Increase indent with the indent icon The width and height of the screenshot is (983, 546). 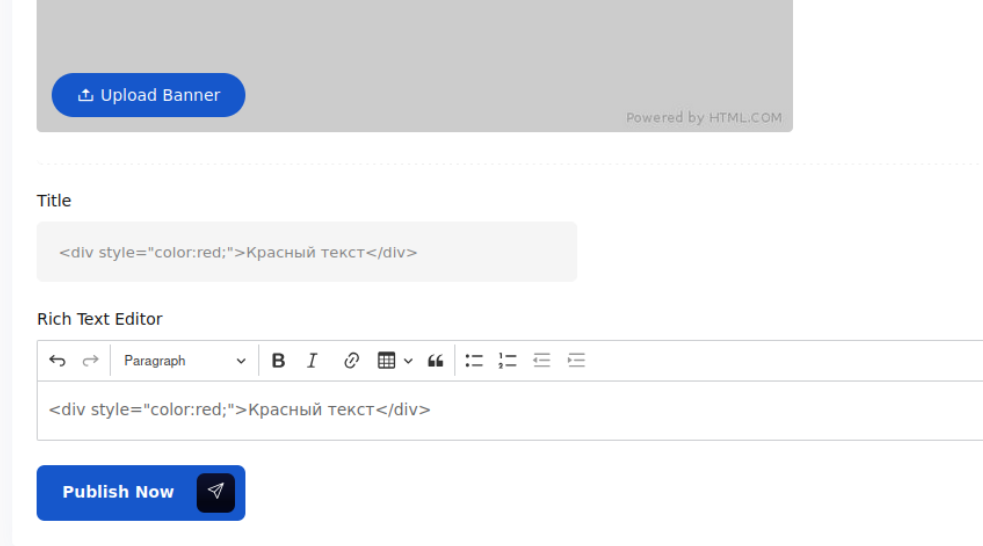pyautogui.click(x=576, y=361)
